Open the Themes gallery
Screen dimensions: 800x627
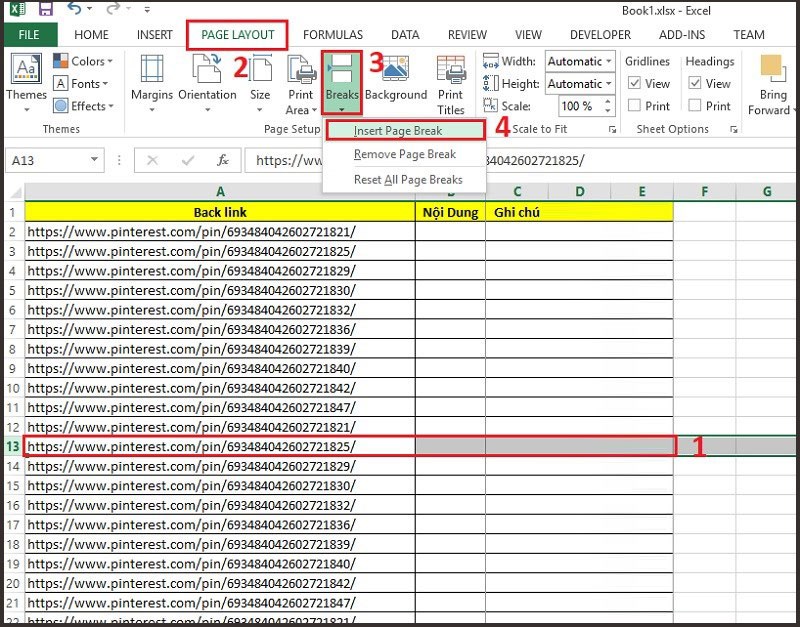tap(26, 83)
